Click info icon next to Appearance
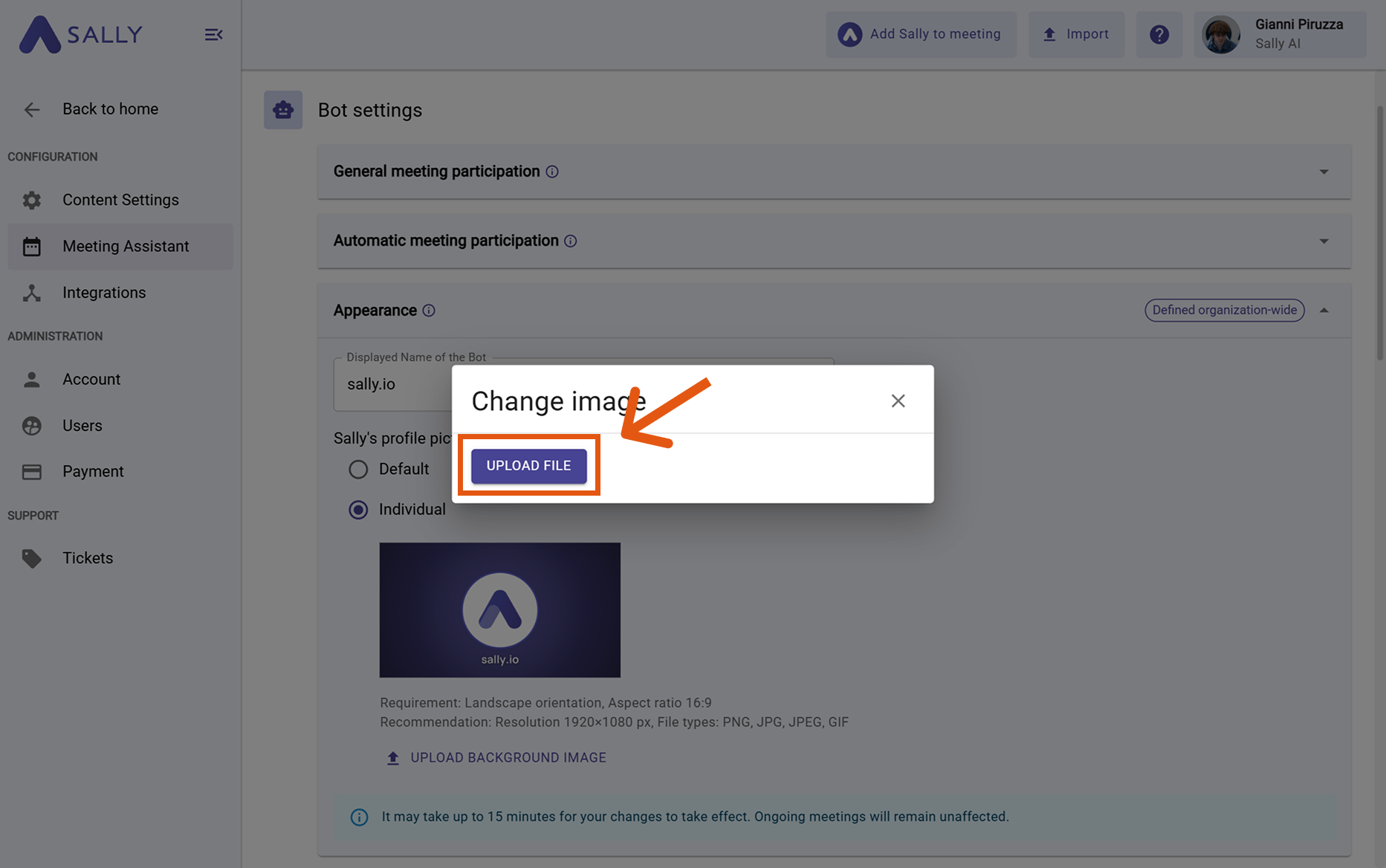The height and width of the screenshot is (868, 1386). click(x=429, y=311)
